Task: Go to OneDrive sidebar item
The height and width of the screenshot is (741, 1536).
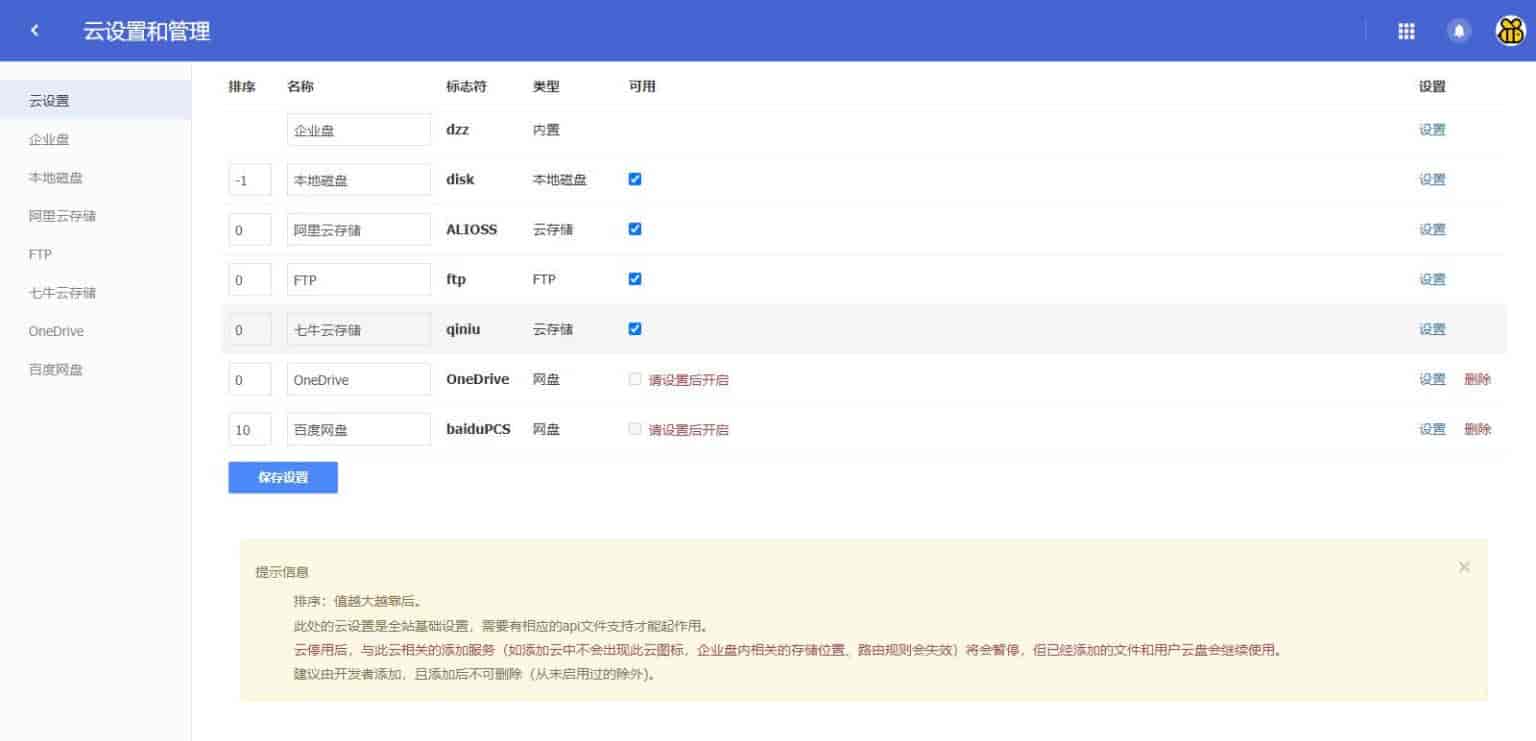Action: click(56, 331)
